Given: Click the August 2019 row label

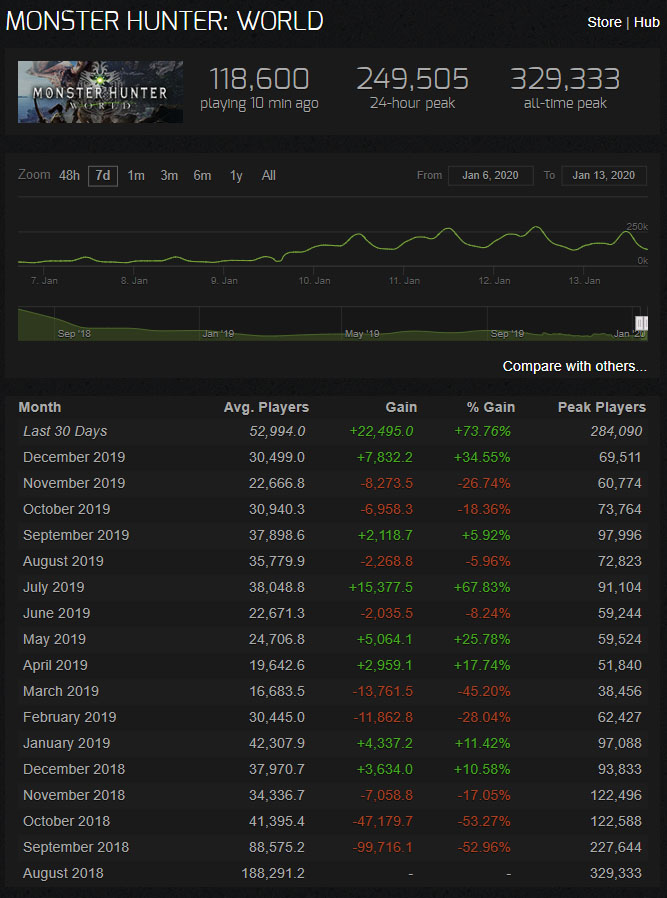Looking at the screenshot, I should (x=64, y=561).
